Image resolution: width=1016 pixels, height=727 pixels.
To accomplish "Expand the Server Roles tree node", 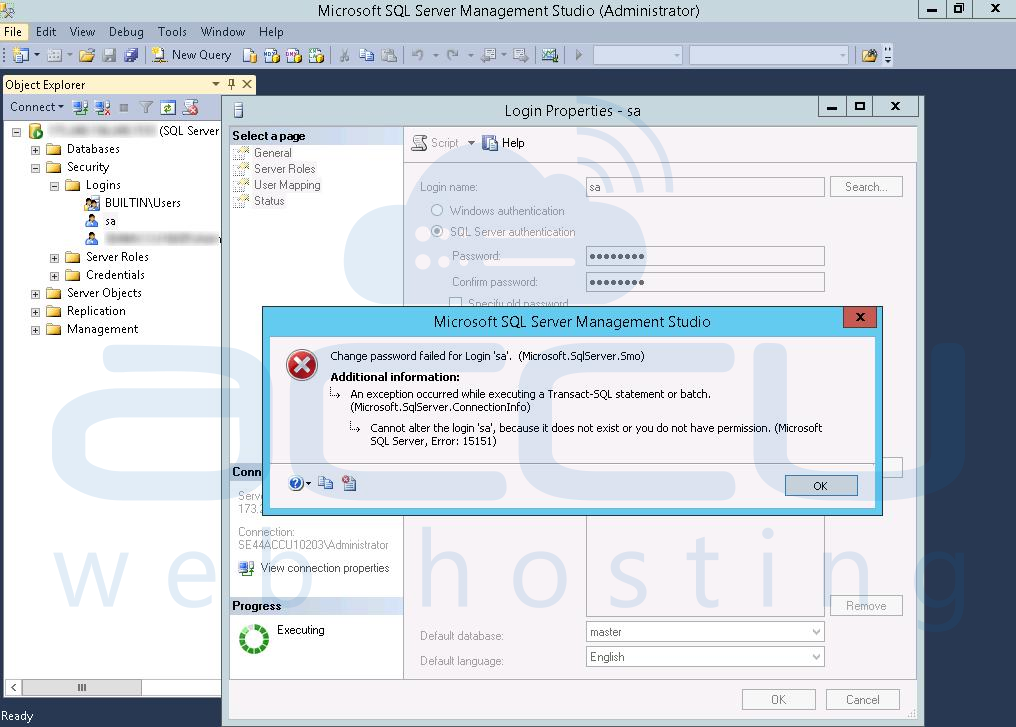I will pyautogui.click(x=54, y=258).
